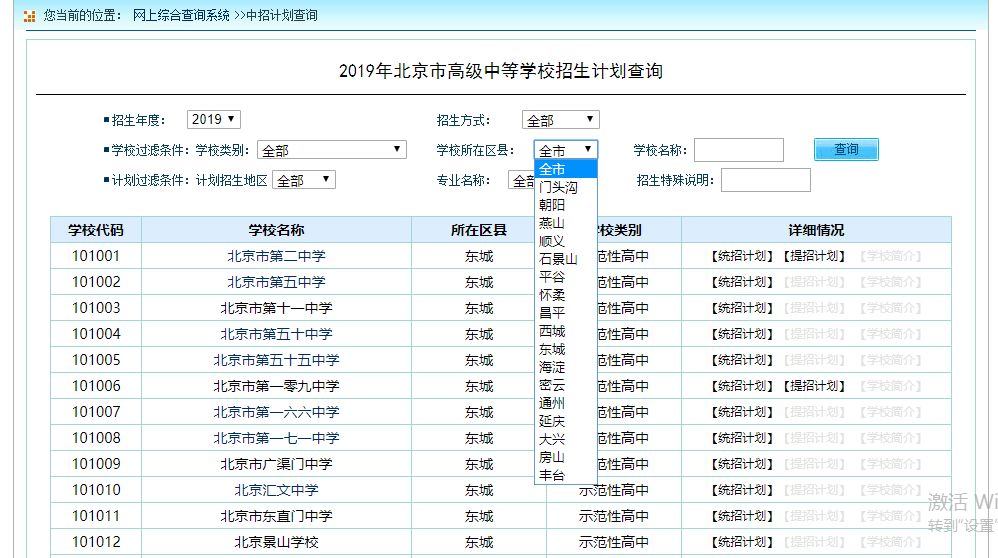This screenshot has height=558, width=998.
Task: Open 提招计划 for 北京市第一零九中学
Action: click(x=814, y=386)
